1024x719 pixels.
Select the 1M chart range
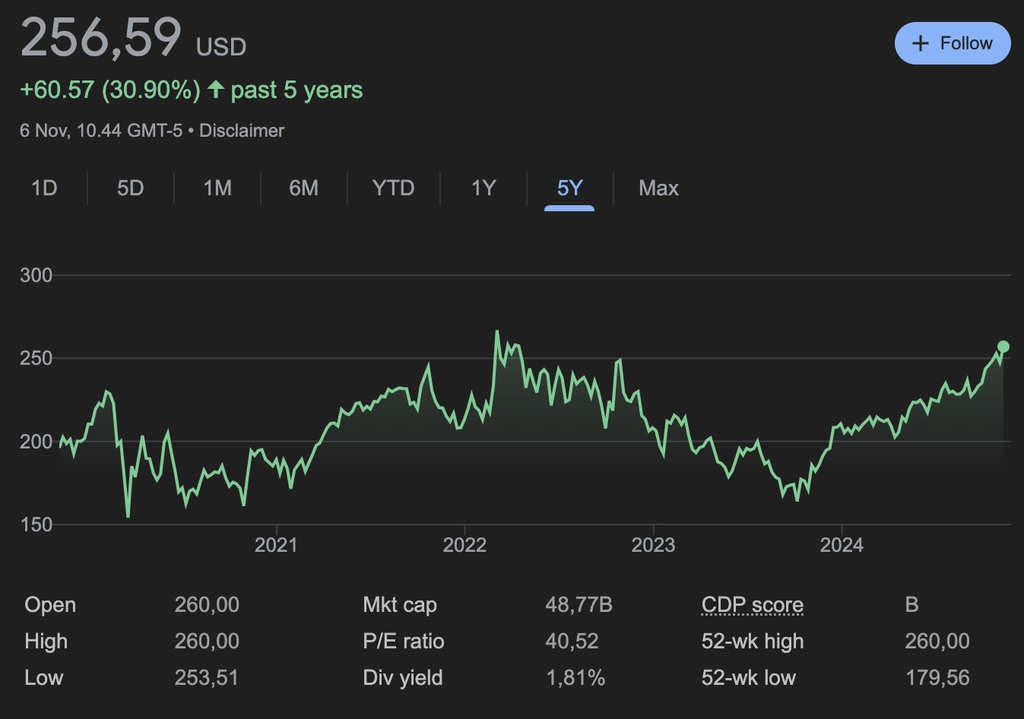click(217, 188)
